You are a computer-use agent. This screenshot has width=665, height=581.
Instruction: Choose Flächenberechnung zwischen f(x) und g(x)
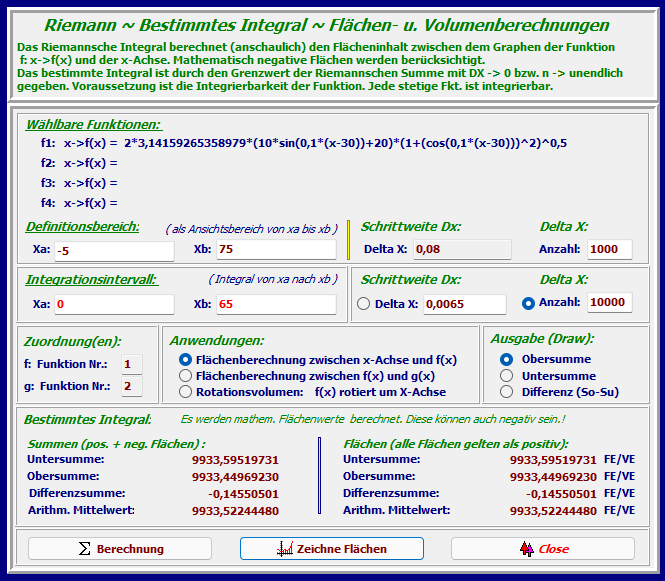coord(185,376)
